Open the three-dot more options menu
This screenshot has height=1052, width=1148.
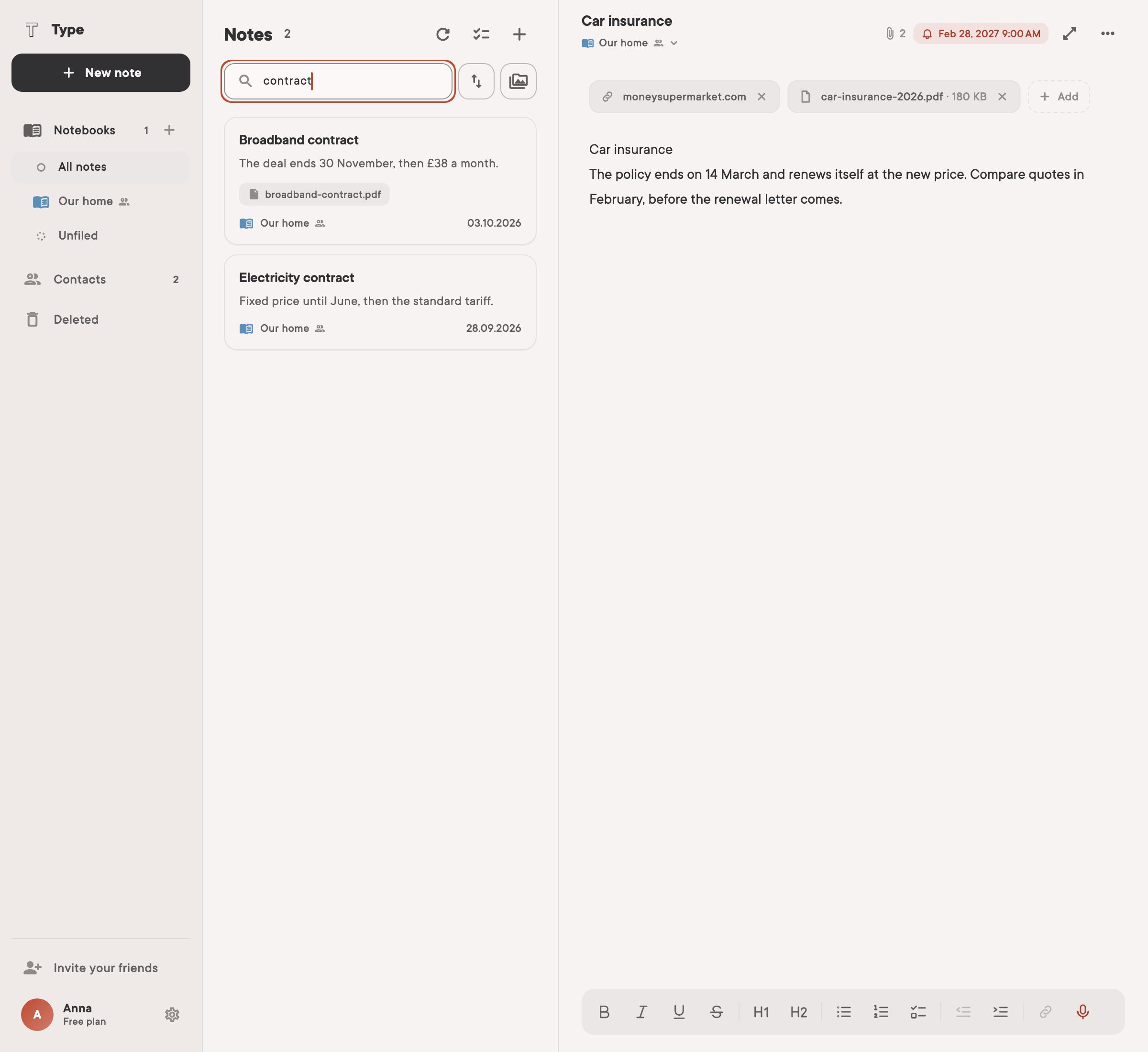click(1107, 33)
